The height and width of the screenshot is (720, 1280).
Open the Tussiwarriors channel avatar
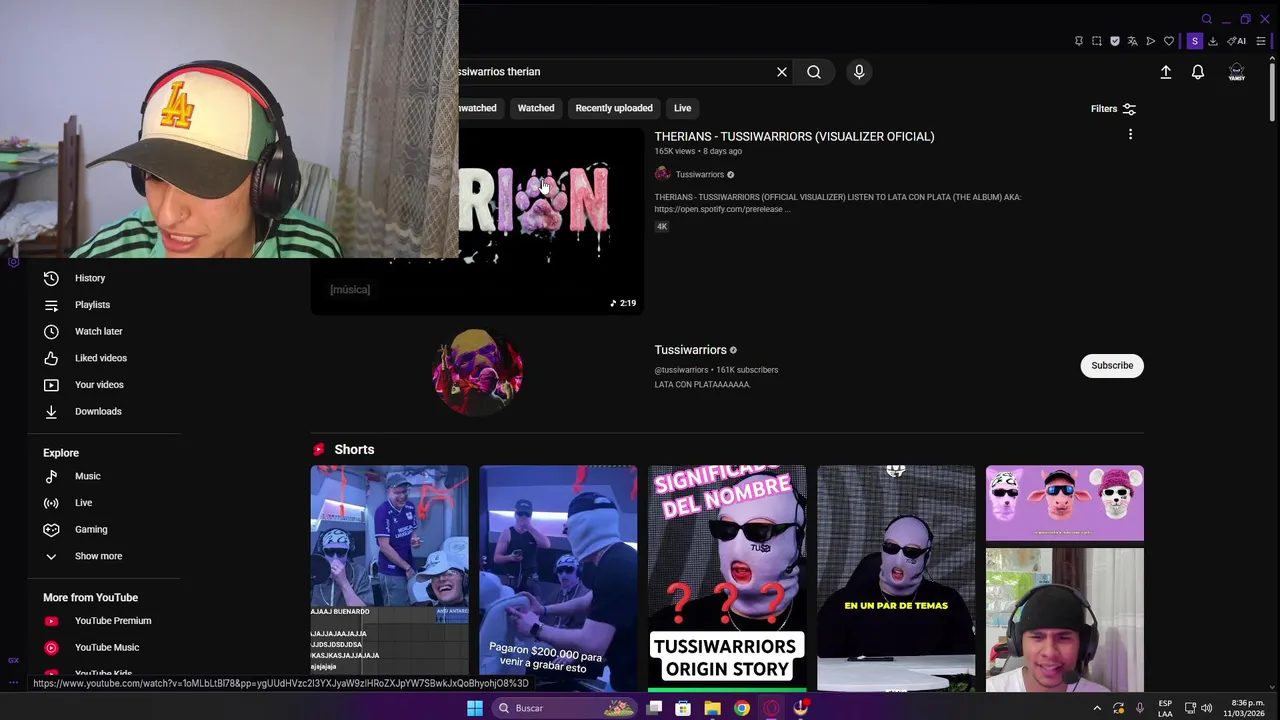click(x=477, y=371)
